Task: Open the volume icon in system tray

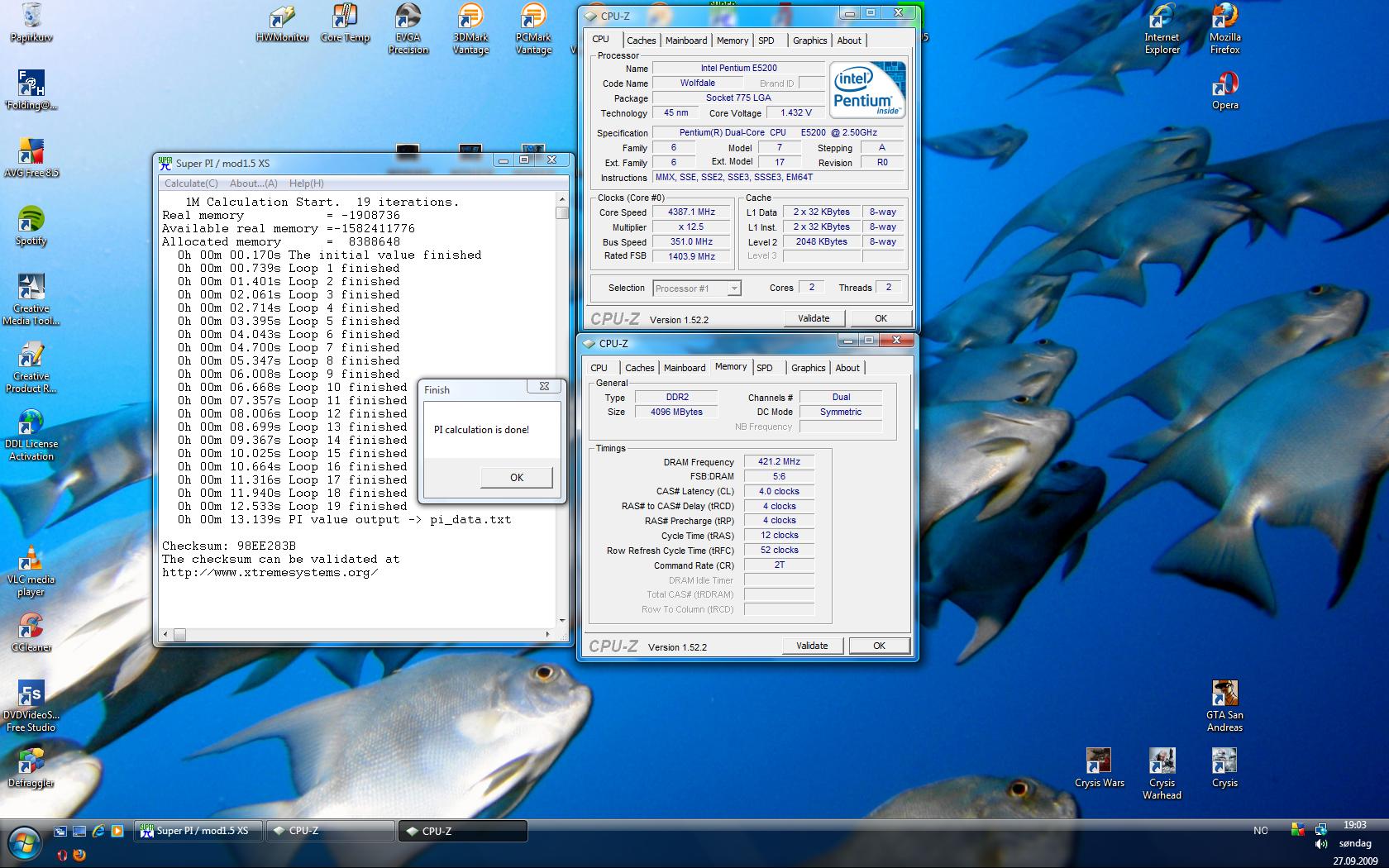Action: click(1320, 845)
